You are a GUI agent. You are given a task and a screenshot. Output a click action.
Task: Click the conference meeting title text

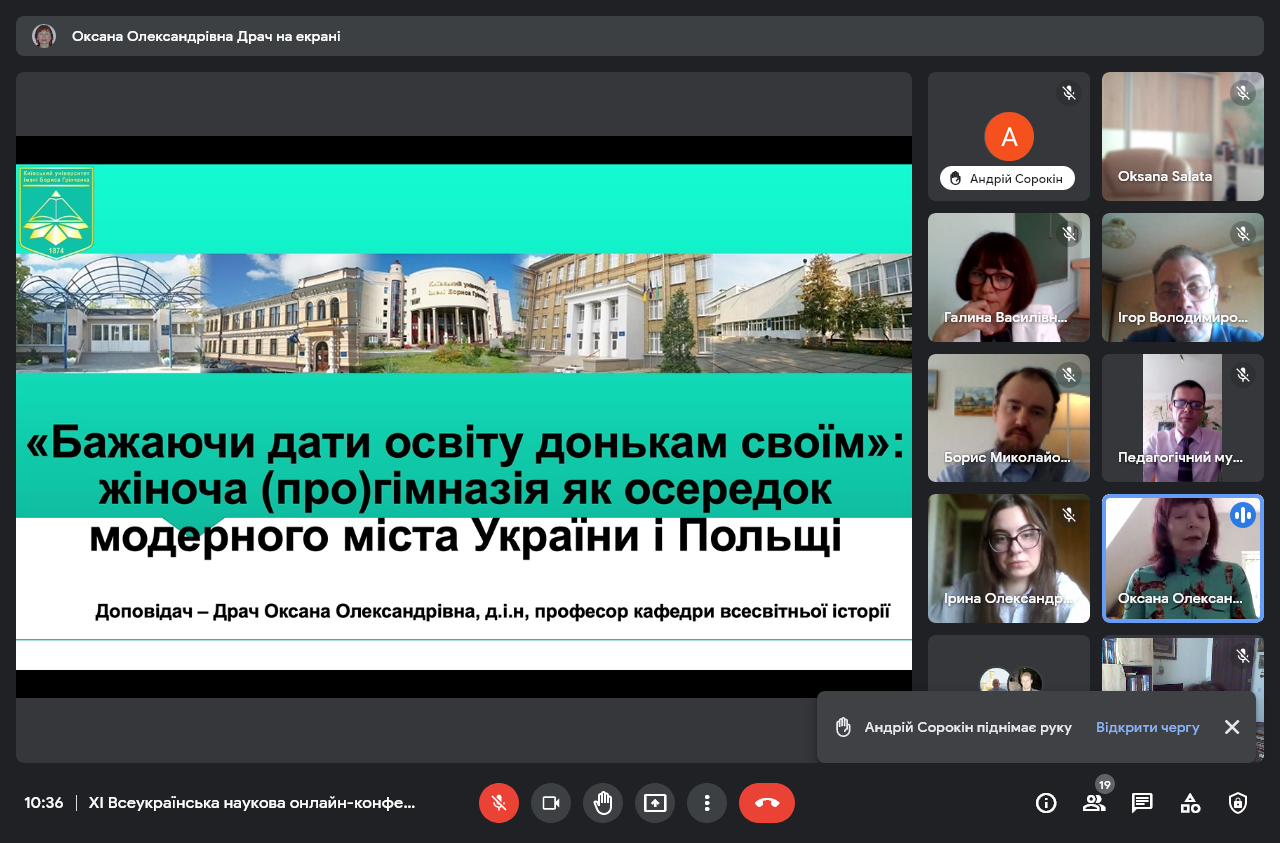[251, 803]
